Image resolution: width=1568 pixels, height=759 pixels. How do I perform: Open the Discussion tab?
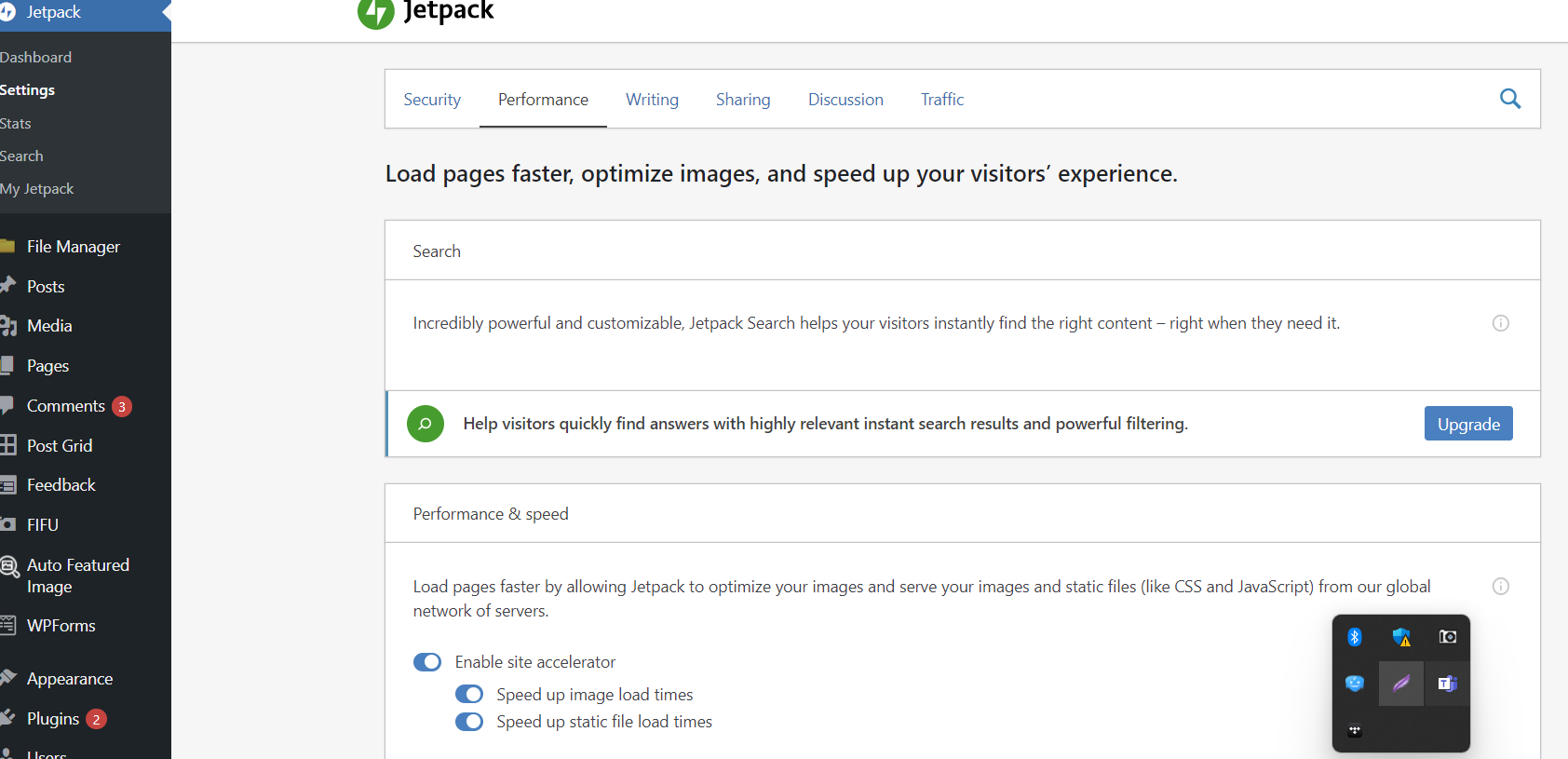pos(845,100)
